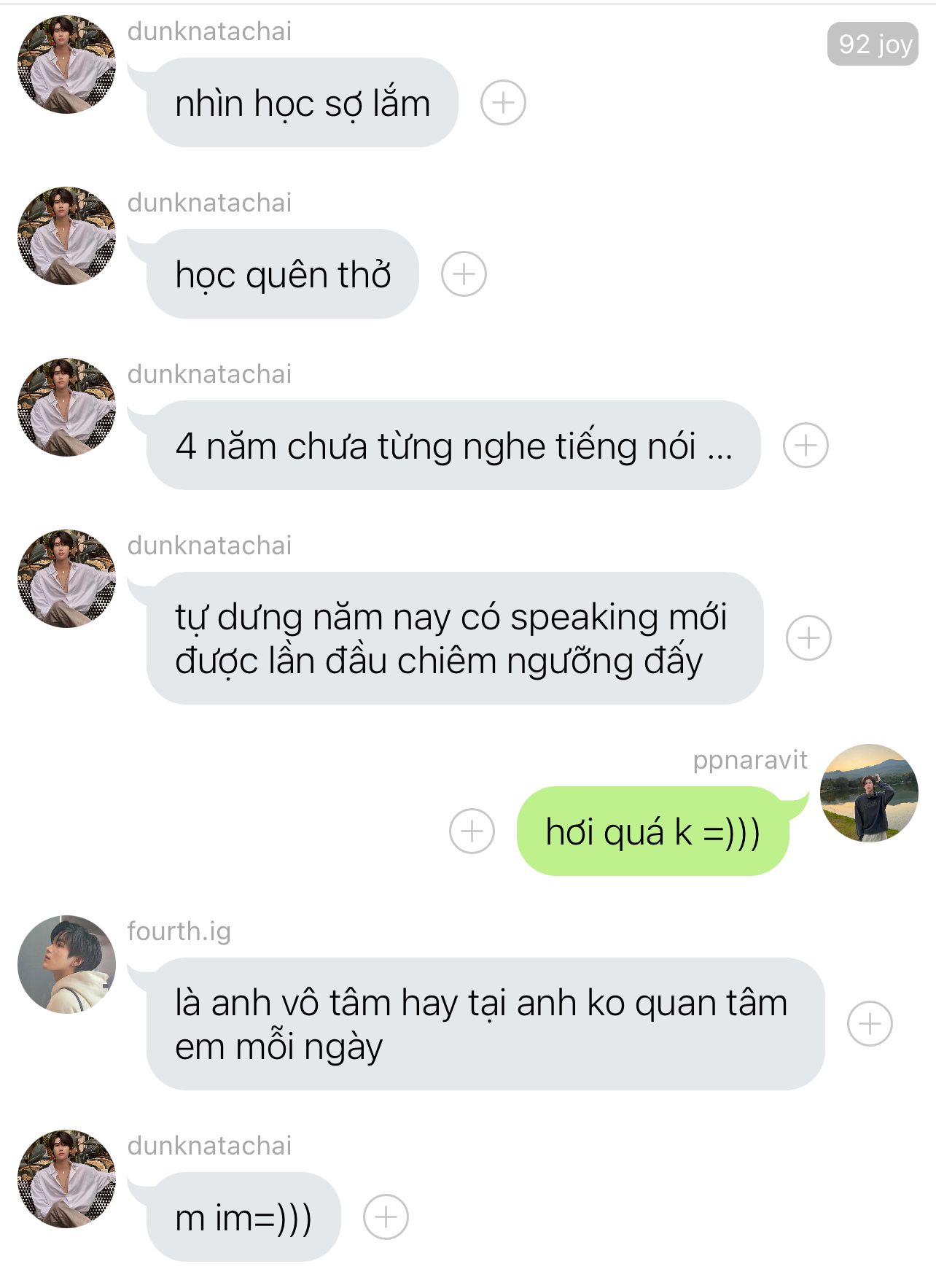Viewport: 936px width, 1288px height.
Task: Tap plus icon beside "nhìn học sợ lắm"
Action: pos(503,103)
